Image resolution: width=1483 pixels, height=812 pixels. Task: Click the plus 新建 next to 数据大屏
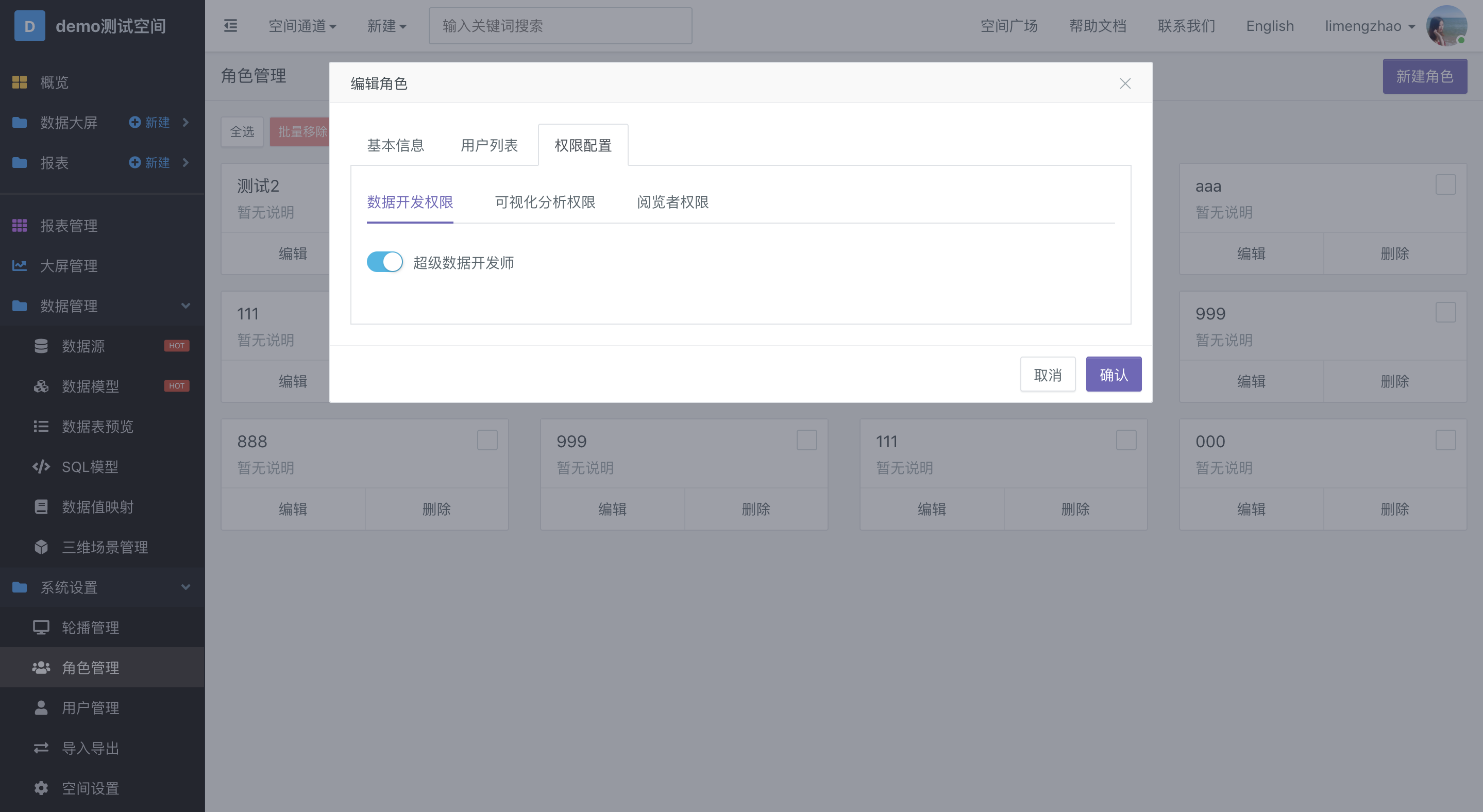pos(149,123)
